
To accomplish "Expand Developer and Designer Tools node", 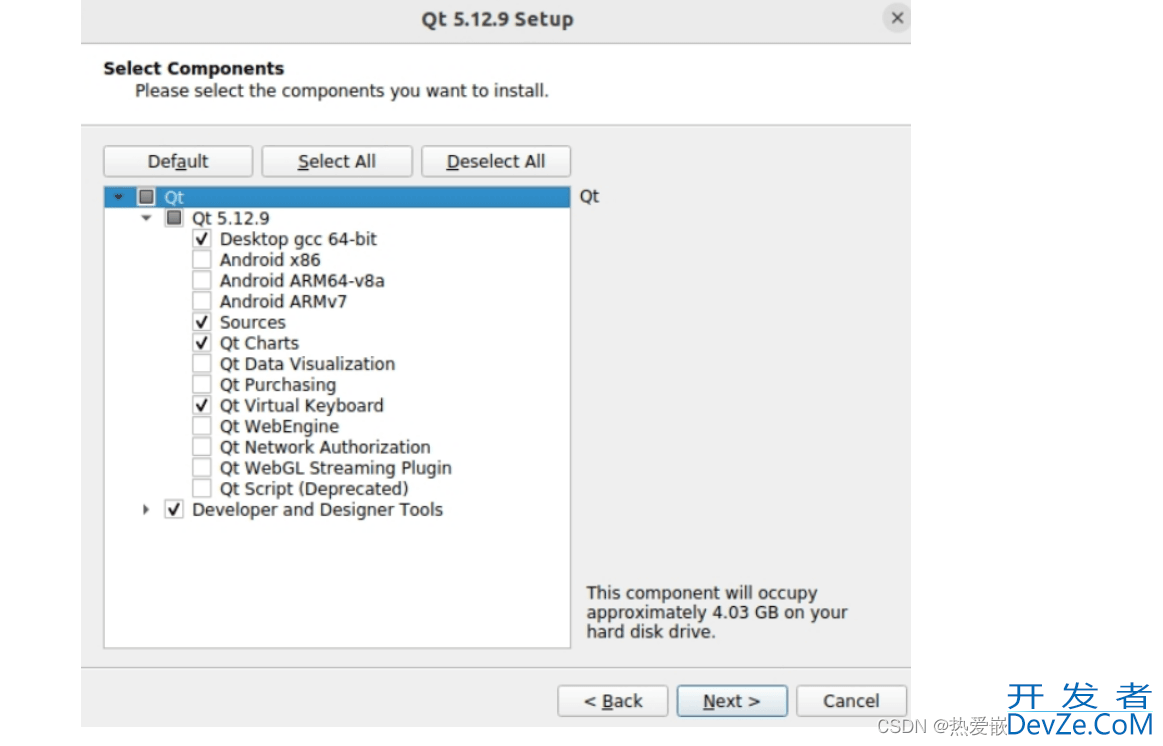I will click(x=146, y=509).
